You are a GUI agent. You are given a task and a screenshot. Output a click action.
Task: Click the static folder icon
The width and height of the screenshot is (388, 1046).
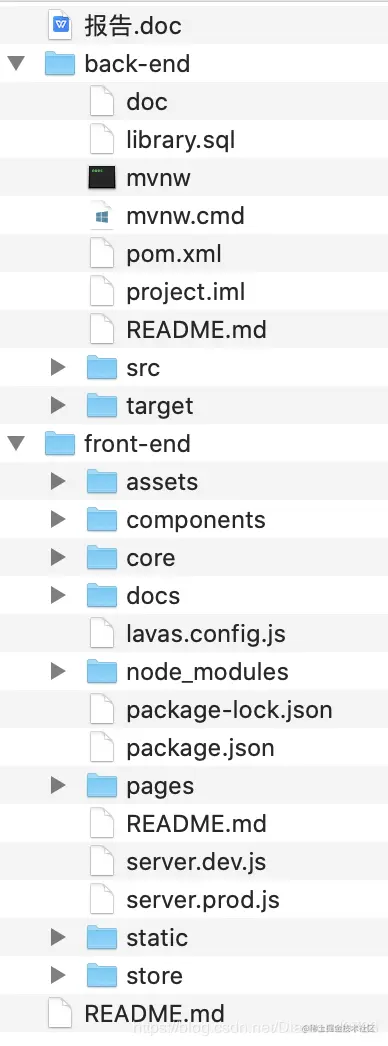click(102, 938)
